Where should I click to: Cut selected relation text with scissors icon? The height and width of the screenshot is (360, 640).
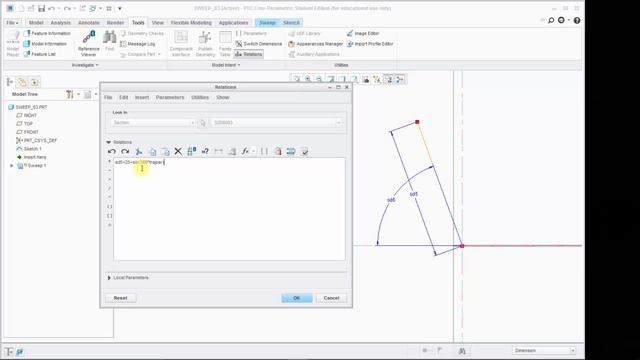pyautogui.click(x=139, y=151)
